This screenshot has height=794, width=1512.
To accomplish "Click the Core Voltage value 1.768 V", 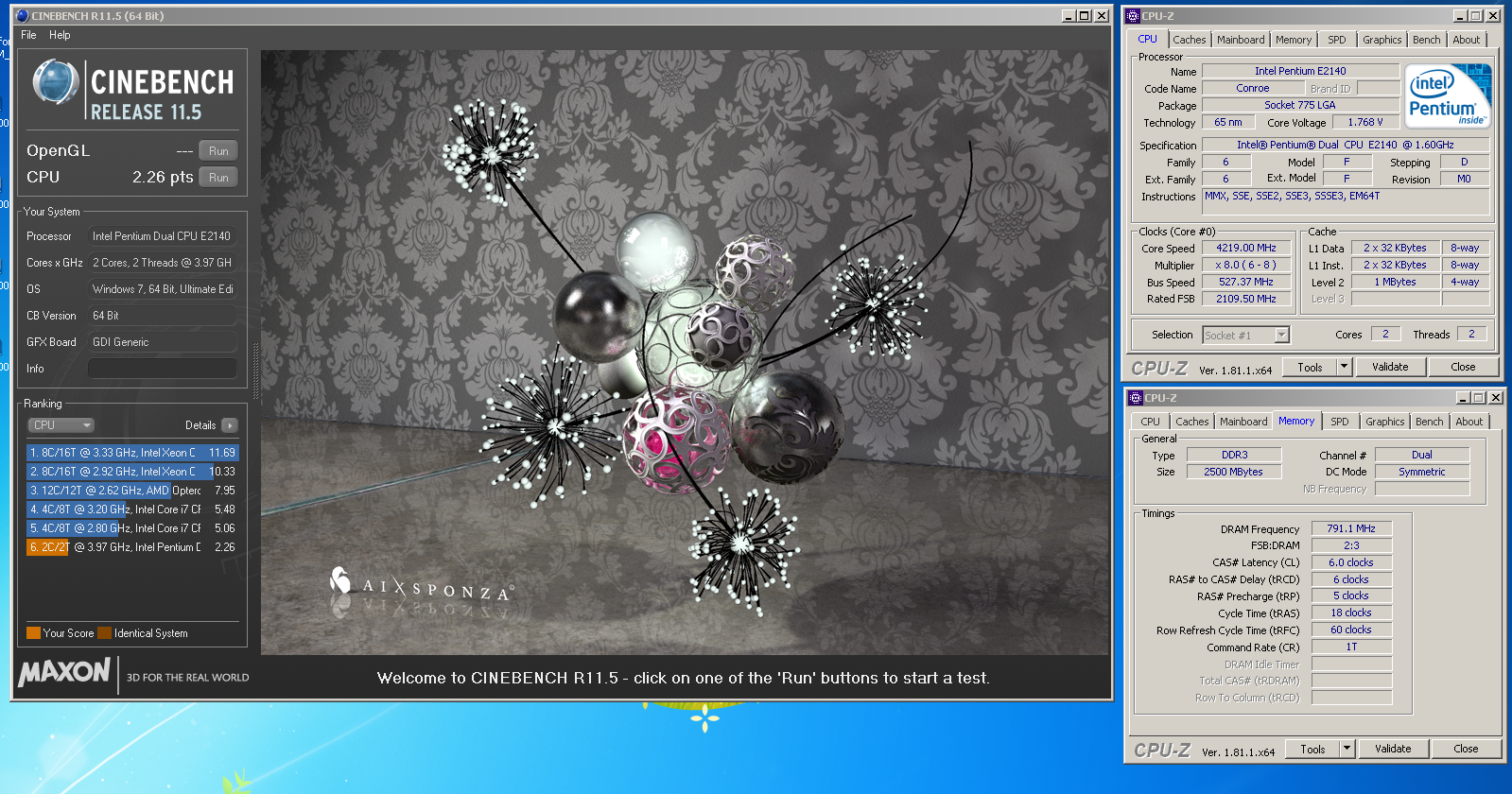I will click(x=1365, y=123).
